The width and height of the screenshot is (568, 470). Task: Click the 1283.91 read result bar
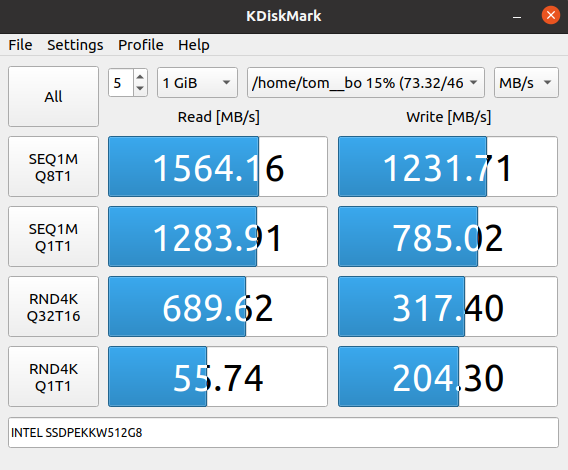click(218, 237)
